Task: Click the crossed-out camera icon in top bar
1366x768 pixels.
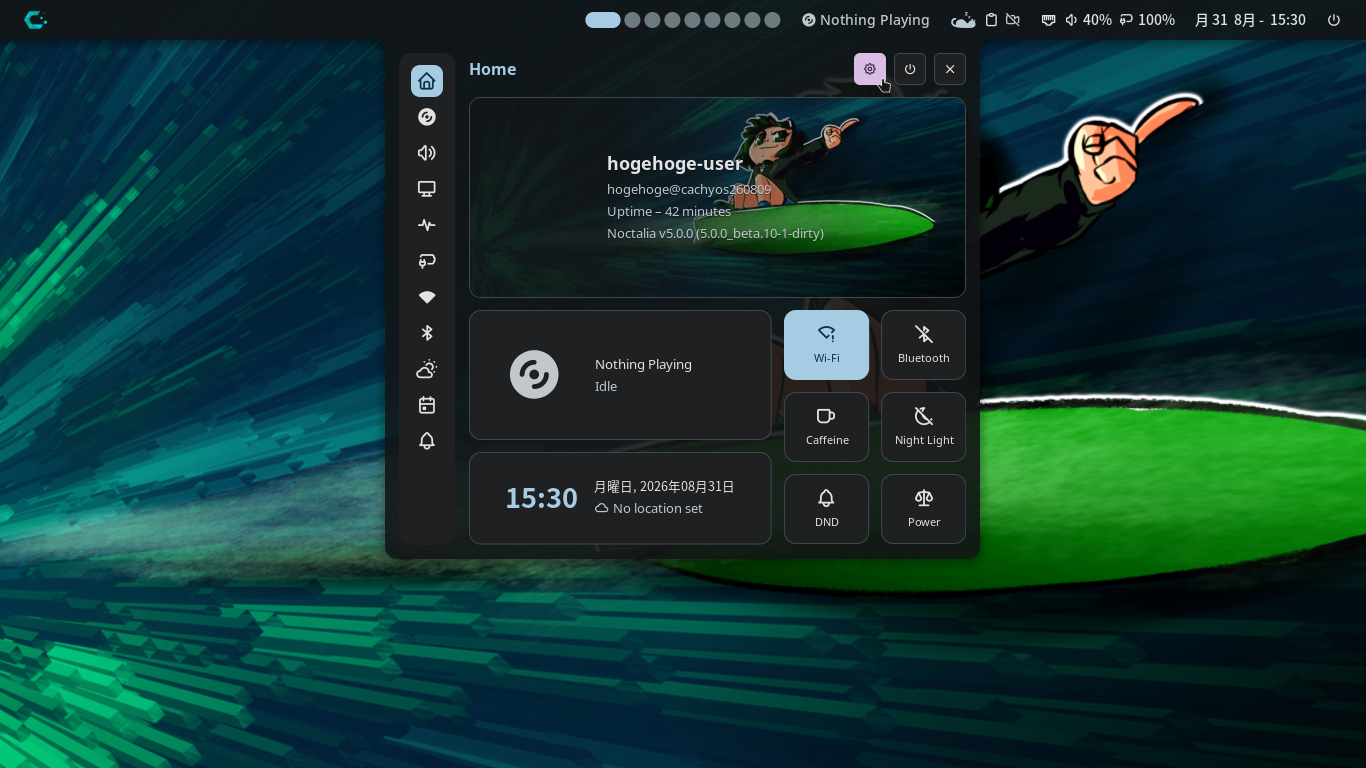Action: click(x=1013, y=20)
